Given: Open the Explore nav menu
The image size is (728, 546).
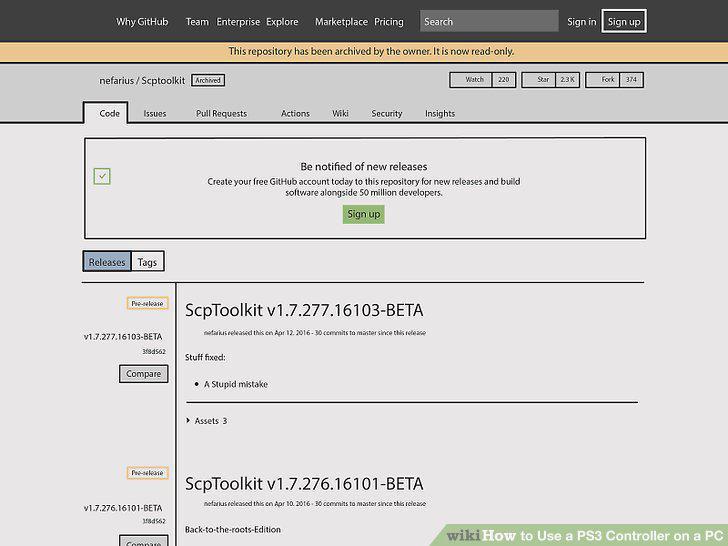Looking at the screenshot, I should coord(282,22).
